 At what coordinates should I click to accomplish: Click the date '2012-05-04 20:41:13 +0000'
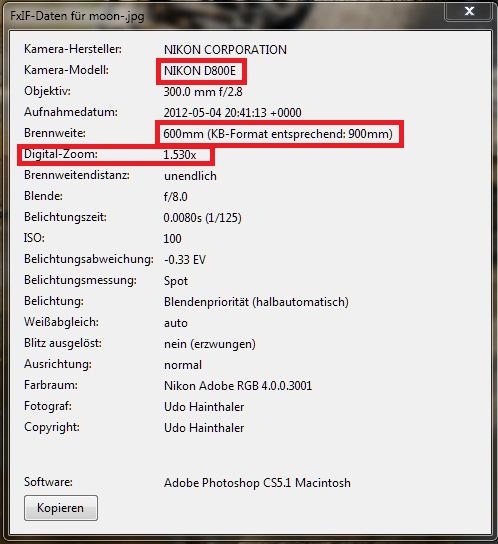(x=232, y=113)
